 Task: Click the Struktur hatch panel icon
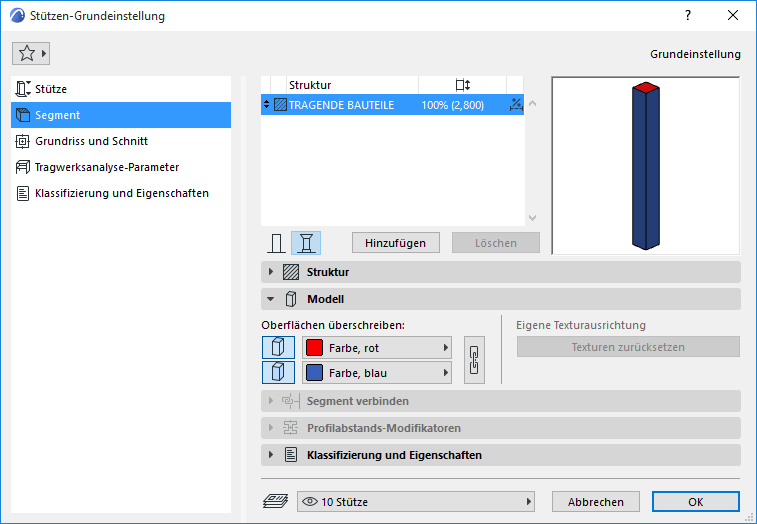291,272
